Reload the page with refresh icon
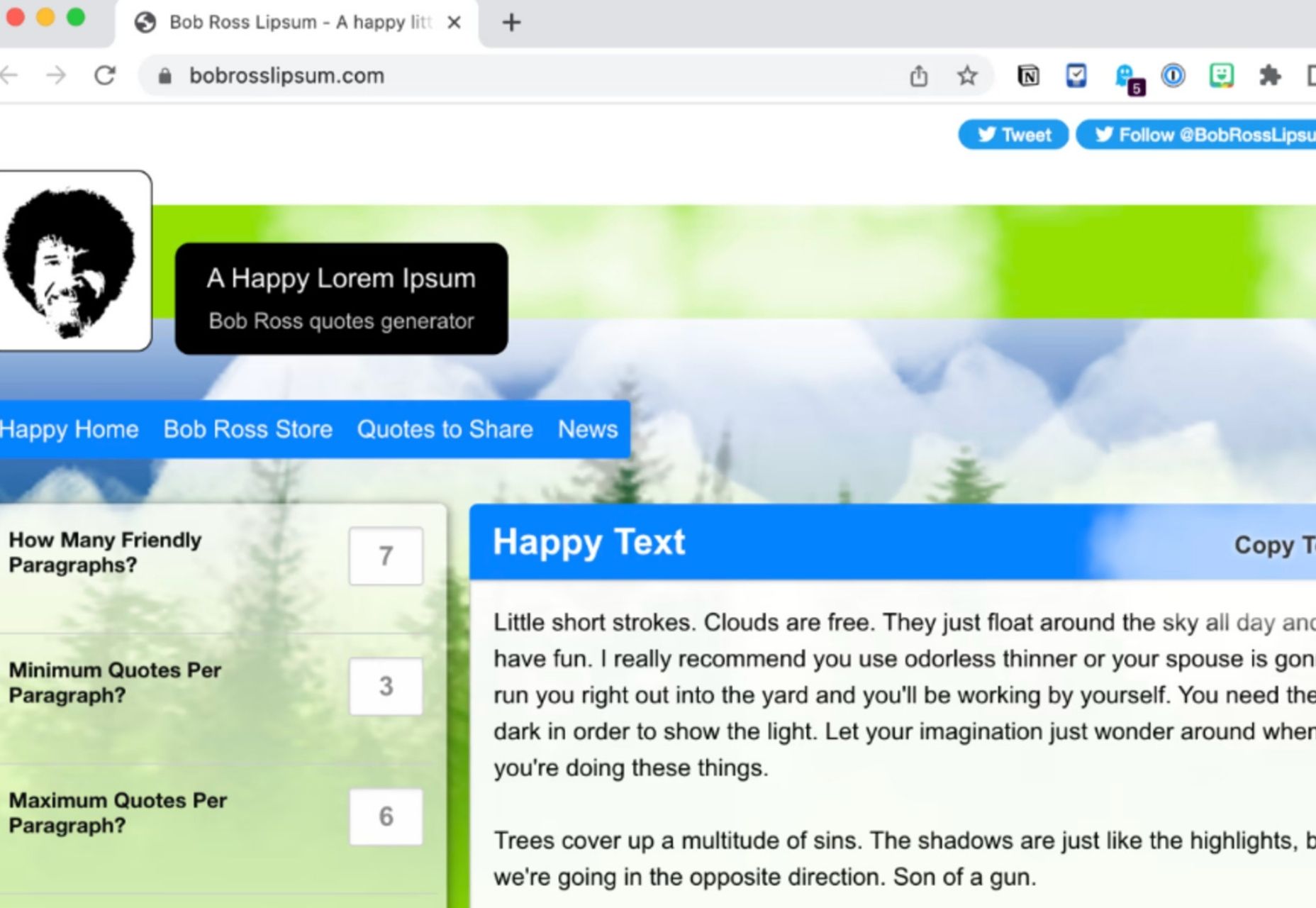The image size is (1316, 908). [105, 75]
